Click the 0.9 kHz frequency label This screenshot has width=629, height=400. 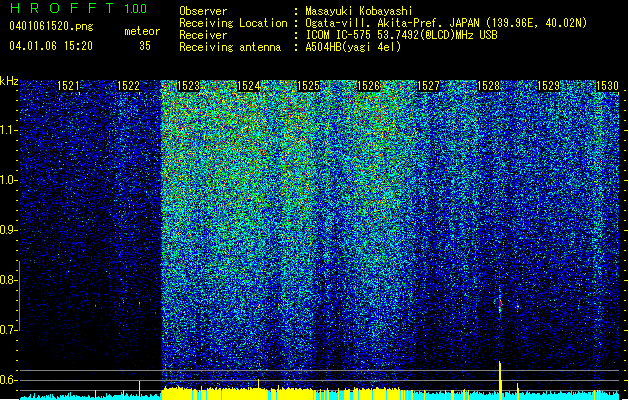pos(9,230)
